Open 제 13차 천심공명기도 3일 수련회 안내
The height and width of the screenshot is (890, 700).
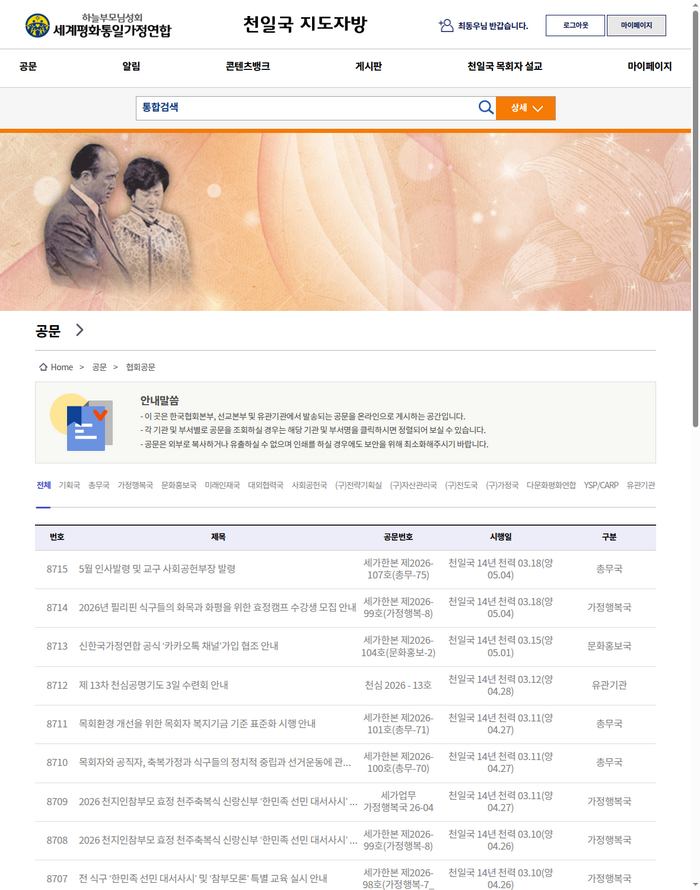tap(153, 685)
